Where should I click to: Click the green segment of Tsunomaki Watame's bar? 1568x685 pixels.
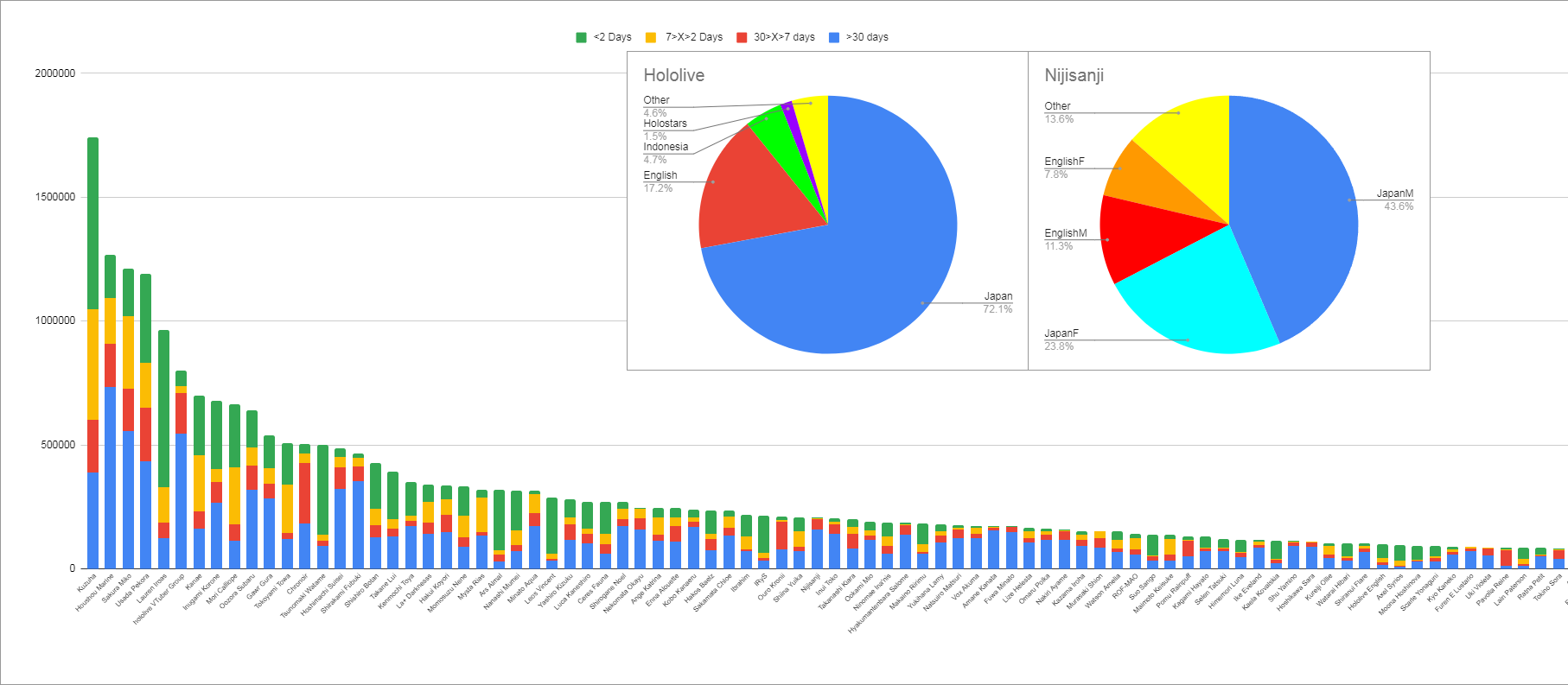coord(322,491)
